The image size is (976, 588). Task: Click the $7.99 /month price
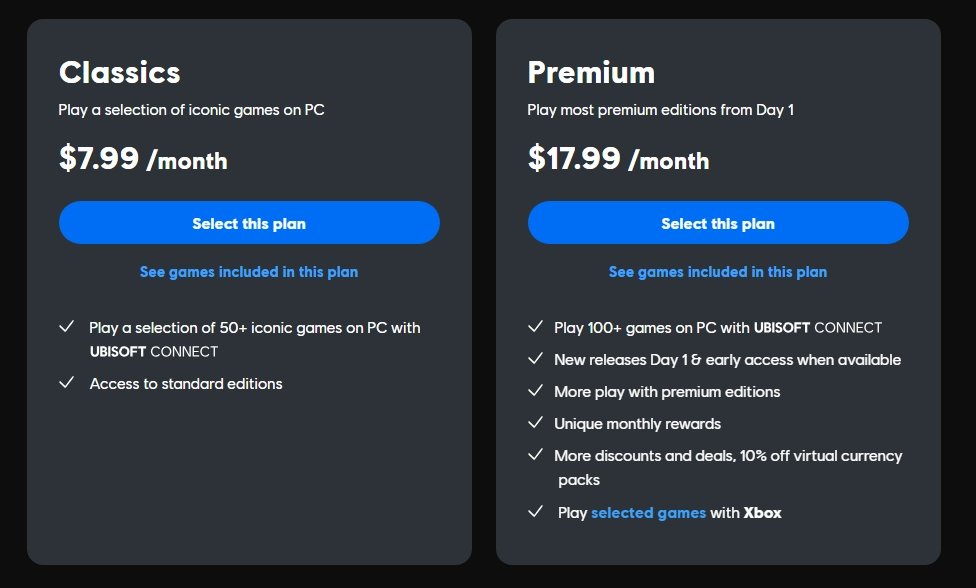tap(143, 158)
